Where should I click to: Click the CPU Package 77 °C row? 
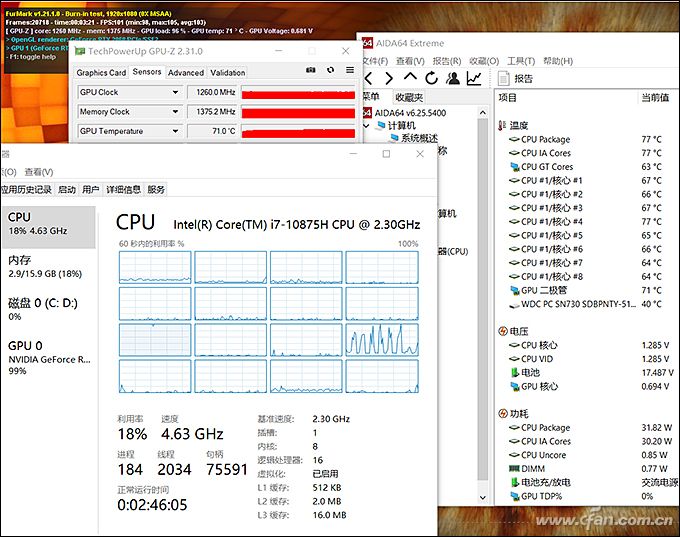point(585,140)
